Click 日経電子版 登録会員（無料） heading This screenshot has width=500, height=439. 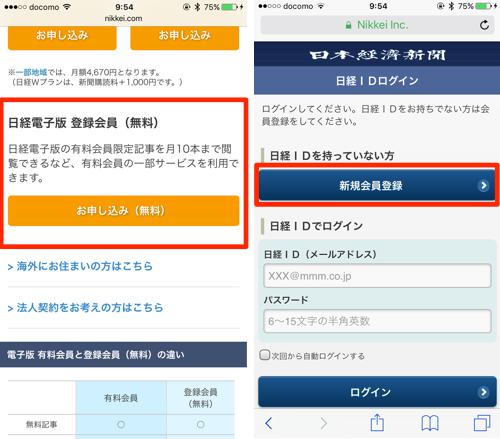point(83,123)
